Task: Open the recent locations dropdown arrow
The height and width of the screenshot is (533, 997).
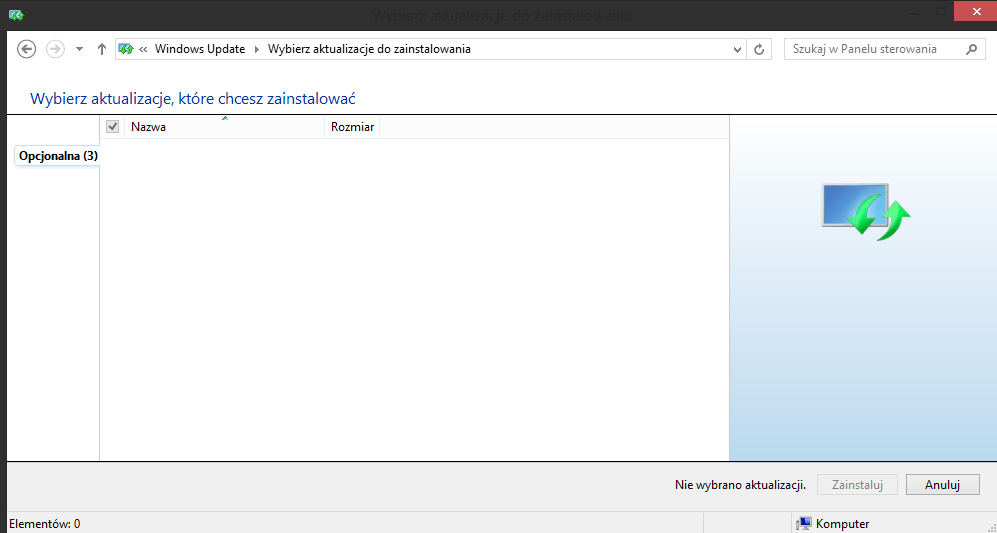Action: click(79, 49)
